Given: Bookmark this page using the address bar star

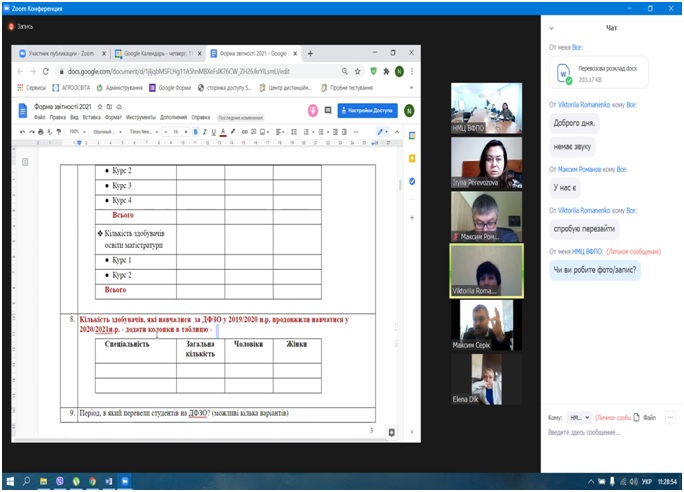Looking at the screenshot, I should pos(357,71).
